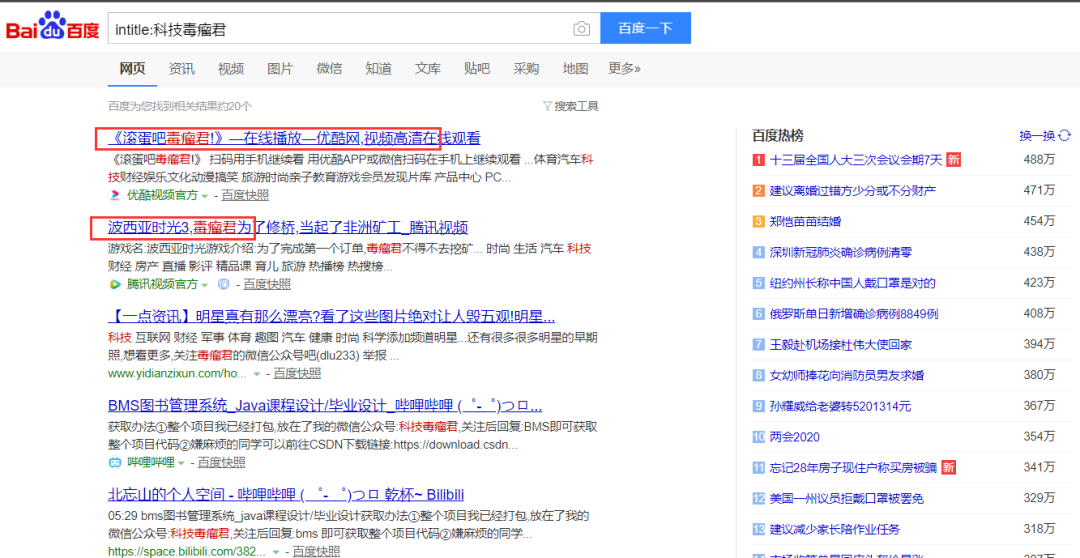The height and width of the screenshot is (558, 1080).
Task: Open image search camera icon
Action: click(582, 28)
